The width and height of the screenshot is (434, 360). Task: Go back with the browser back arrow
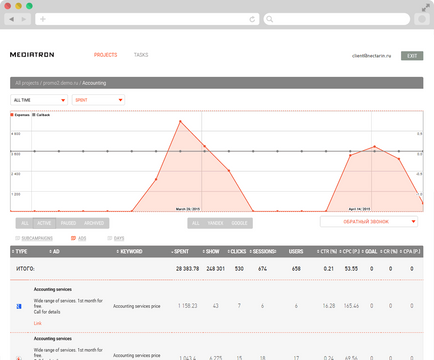[12, 19]
